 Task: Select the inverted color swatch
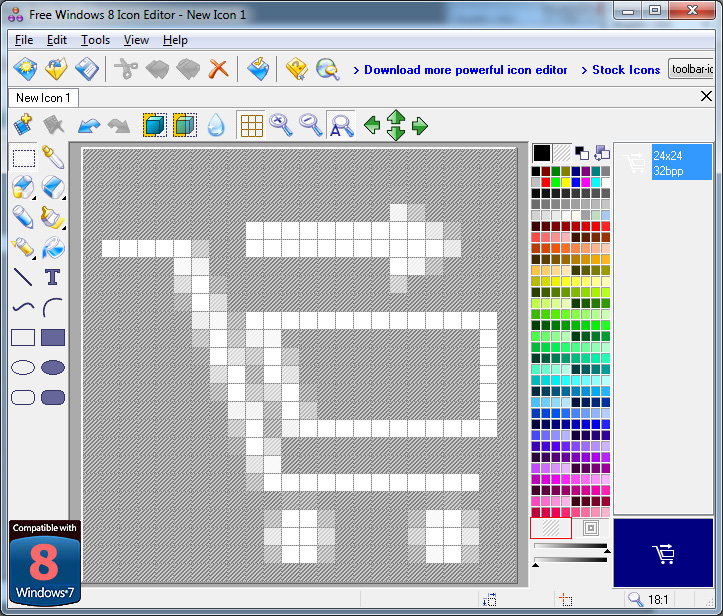point(591,528)
